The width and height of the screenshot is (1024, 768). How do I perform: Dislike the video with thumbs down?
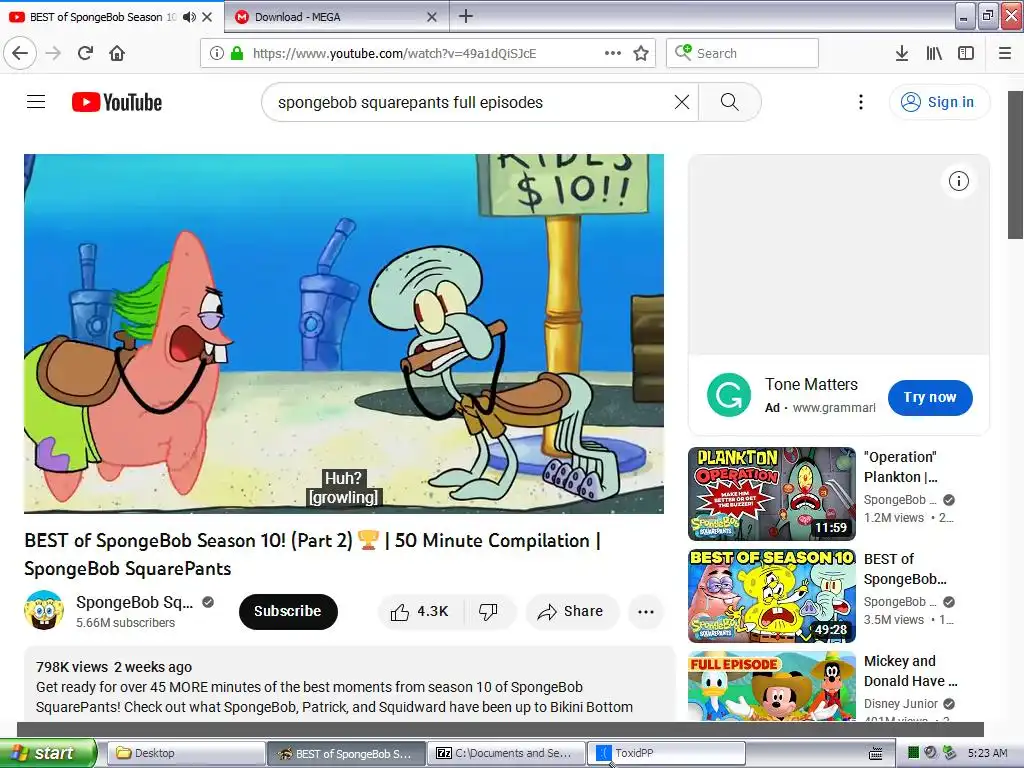coord(488,611)
